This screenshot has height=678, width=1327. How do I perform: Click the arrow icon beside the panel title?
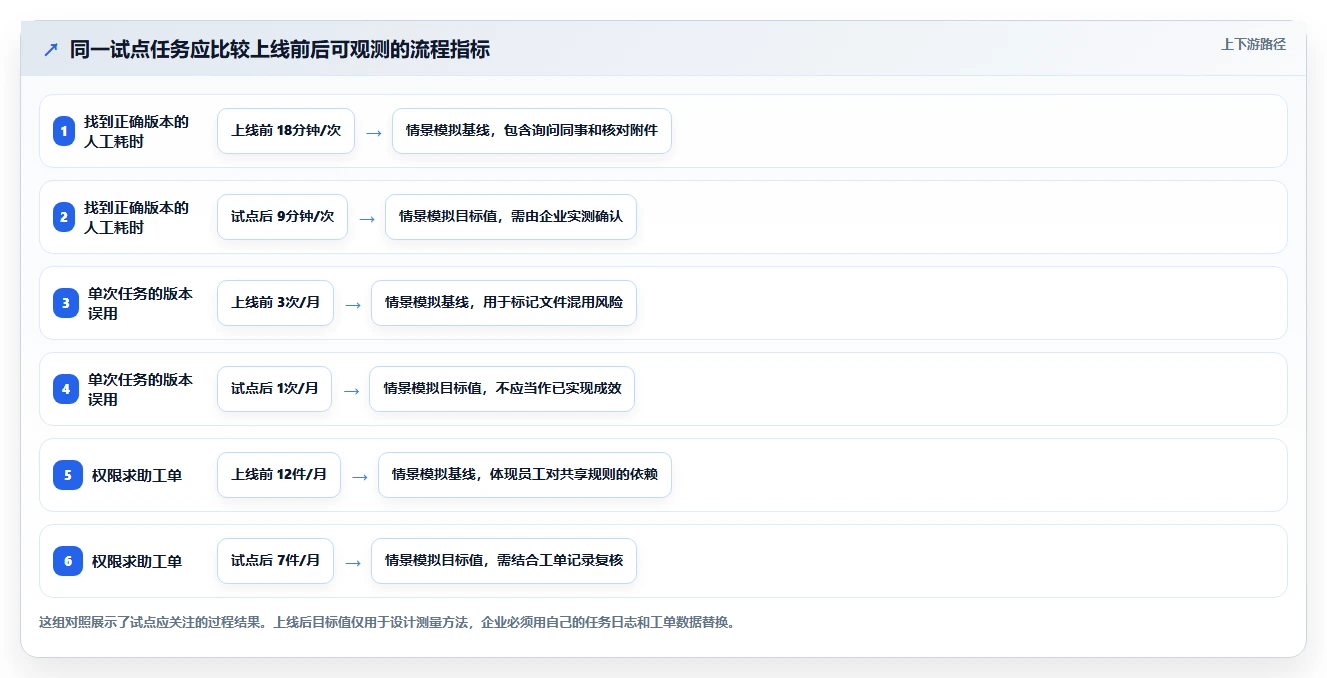point(51,50)
